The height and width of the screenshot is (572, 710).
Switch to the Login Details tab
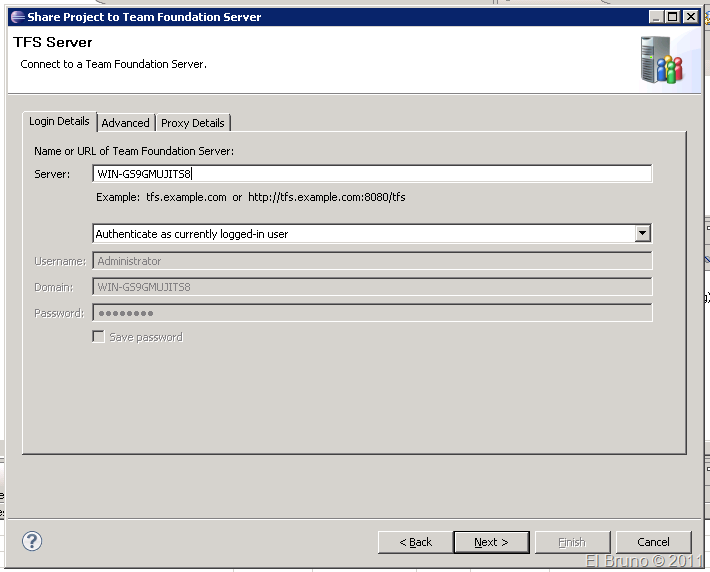(59, 122)
